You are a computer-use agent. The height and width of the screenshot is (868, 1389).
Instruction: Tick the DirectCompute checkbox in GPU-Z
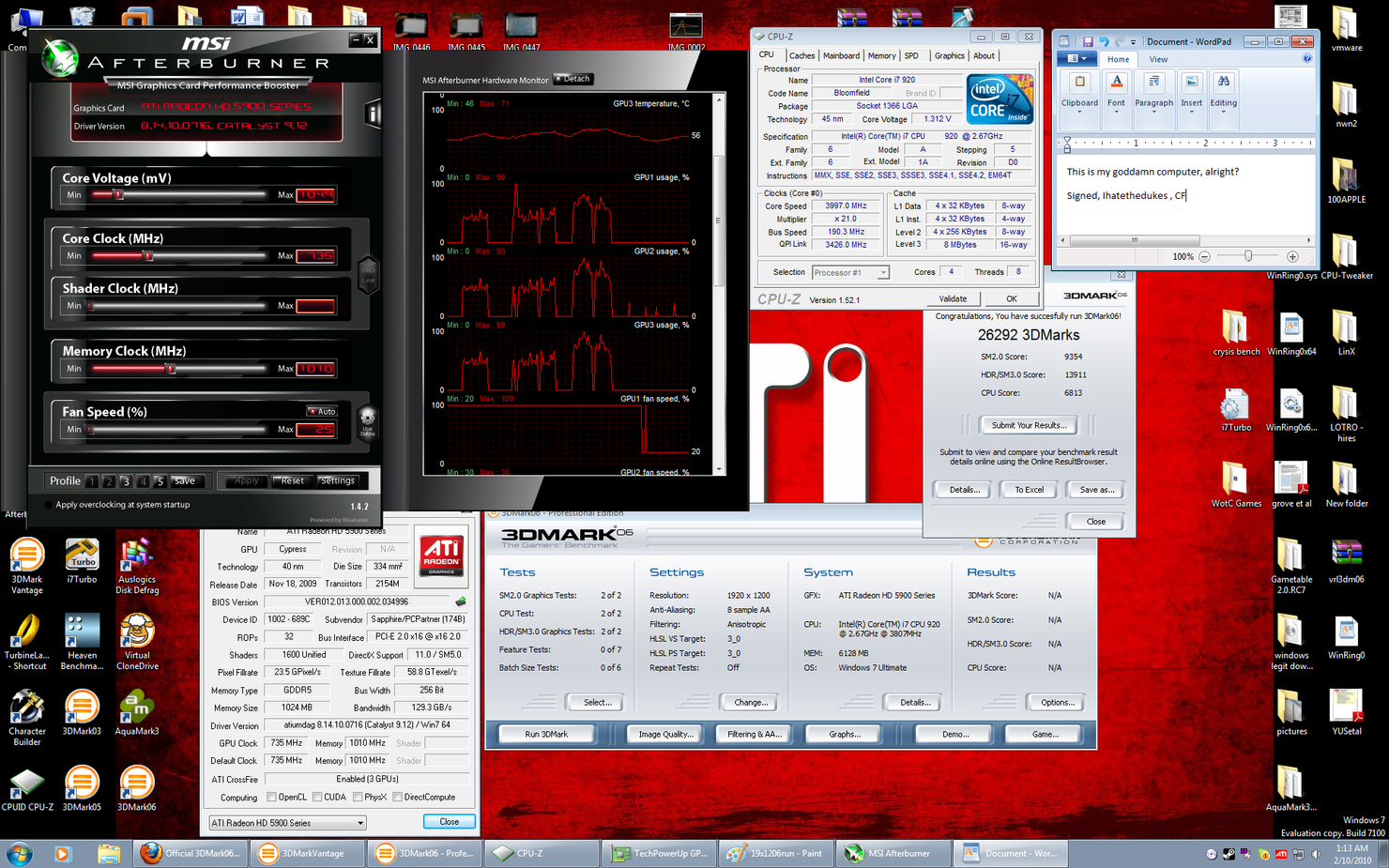point(398,798)
